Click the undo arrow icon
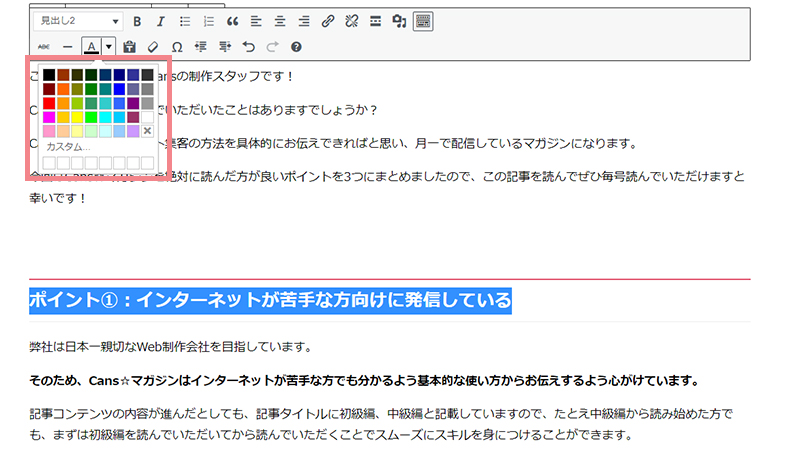 pos(248,46)
